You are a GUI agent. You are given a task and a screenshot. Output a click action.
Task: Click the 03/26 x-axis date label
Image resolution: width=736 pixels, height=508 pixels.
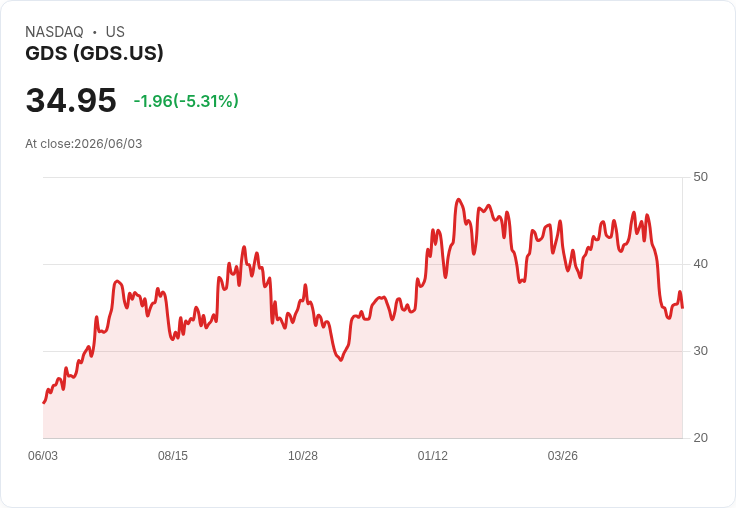click(563, 456)
